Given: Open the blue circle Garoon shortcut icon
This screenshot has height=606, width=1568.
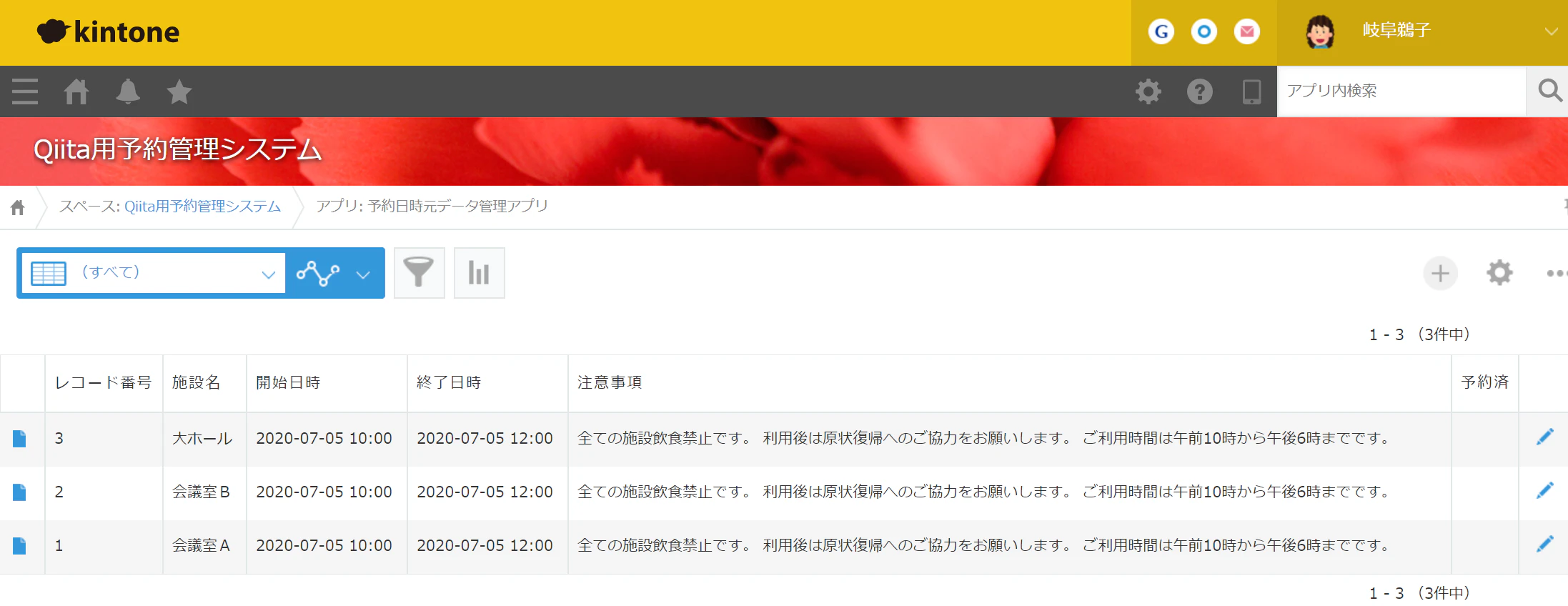Looking at the screenshot, I should (1204, 31).
